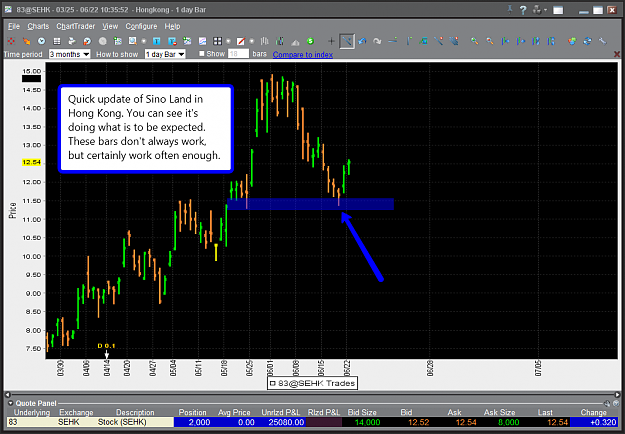Click the printer icon in the chart toolbar
The image size is (625, 434).
point(72,41)
